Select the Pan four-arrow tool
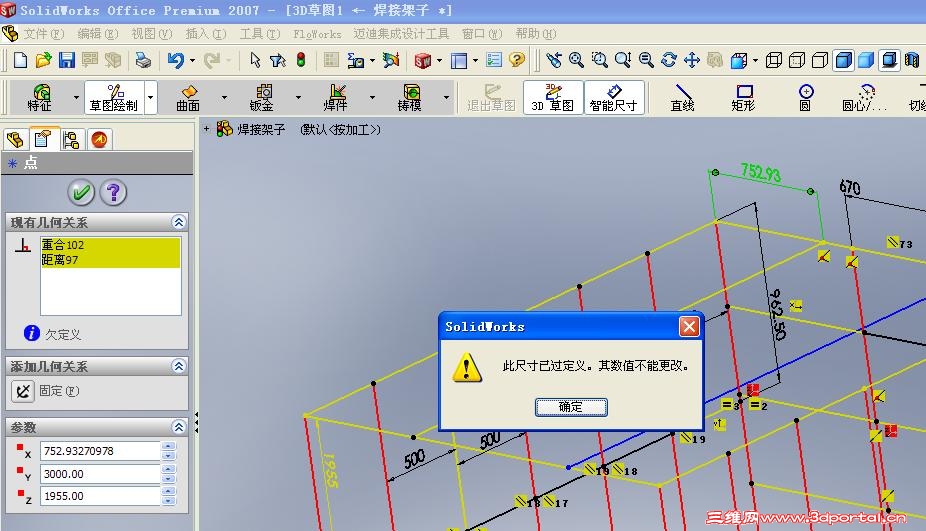The height and width of the screenshot is (531, 926). 692,60
